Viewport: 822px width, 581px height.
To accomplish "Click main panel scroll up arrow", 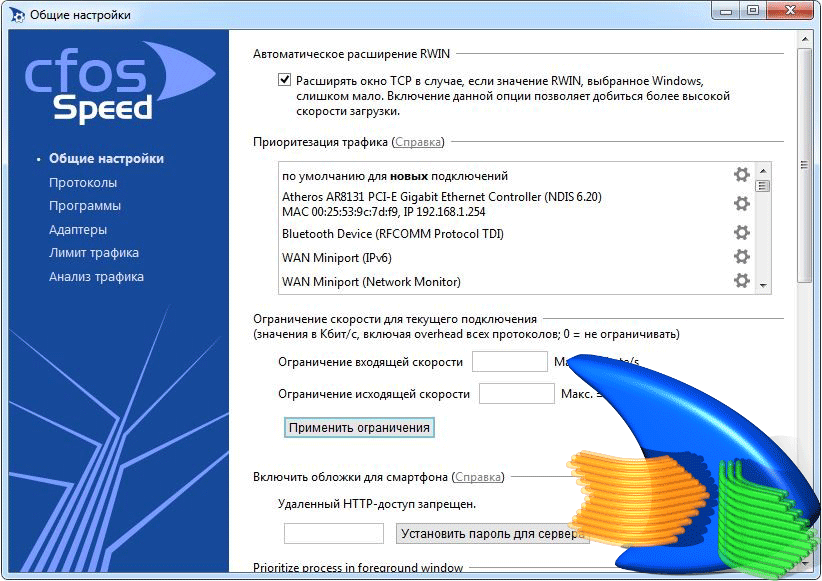I will [804, 39].
